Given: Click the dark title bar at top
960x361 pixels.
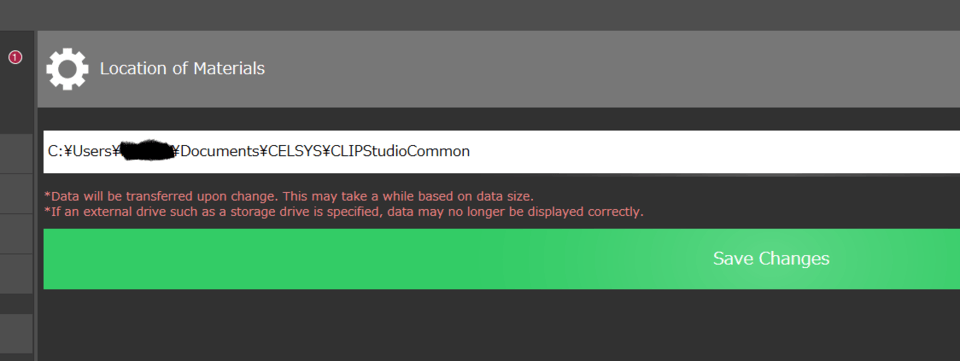Looking at the screenshot, I should 480,15.
